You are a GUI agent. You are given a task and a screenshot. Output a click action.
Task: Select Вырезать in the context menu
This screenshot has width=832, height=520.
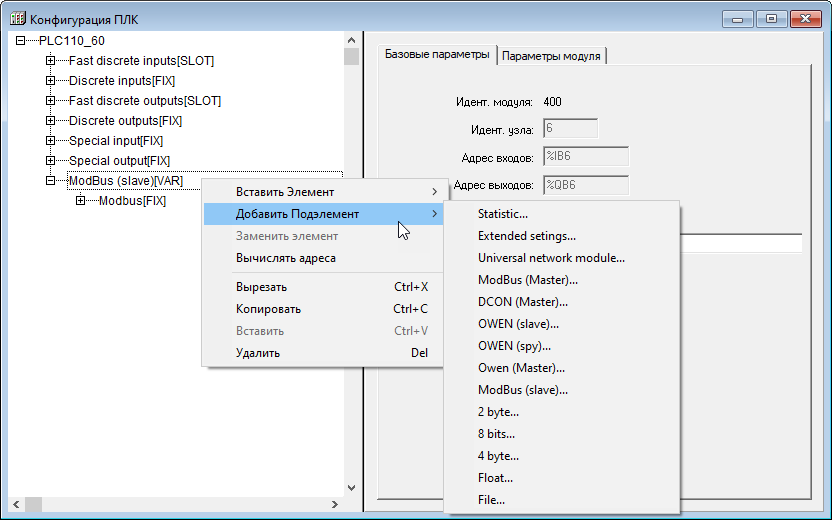[x=262, y=287]
